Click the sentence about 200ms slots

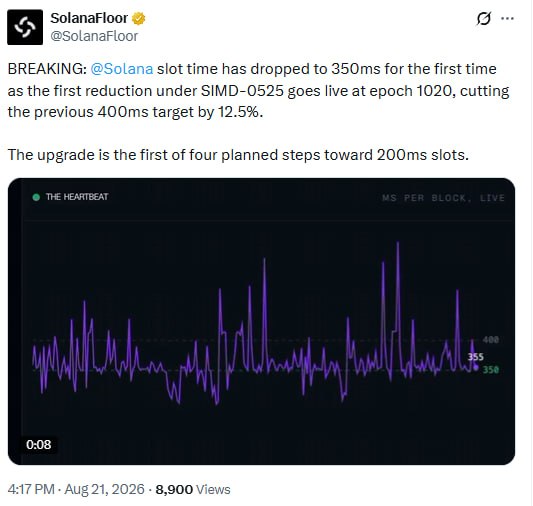[238, 155]
